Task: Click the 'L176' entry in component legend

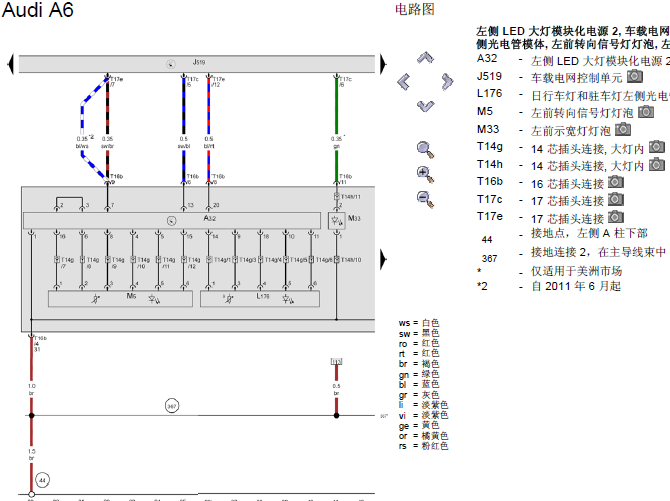Action: click(489, 93)
